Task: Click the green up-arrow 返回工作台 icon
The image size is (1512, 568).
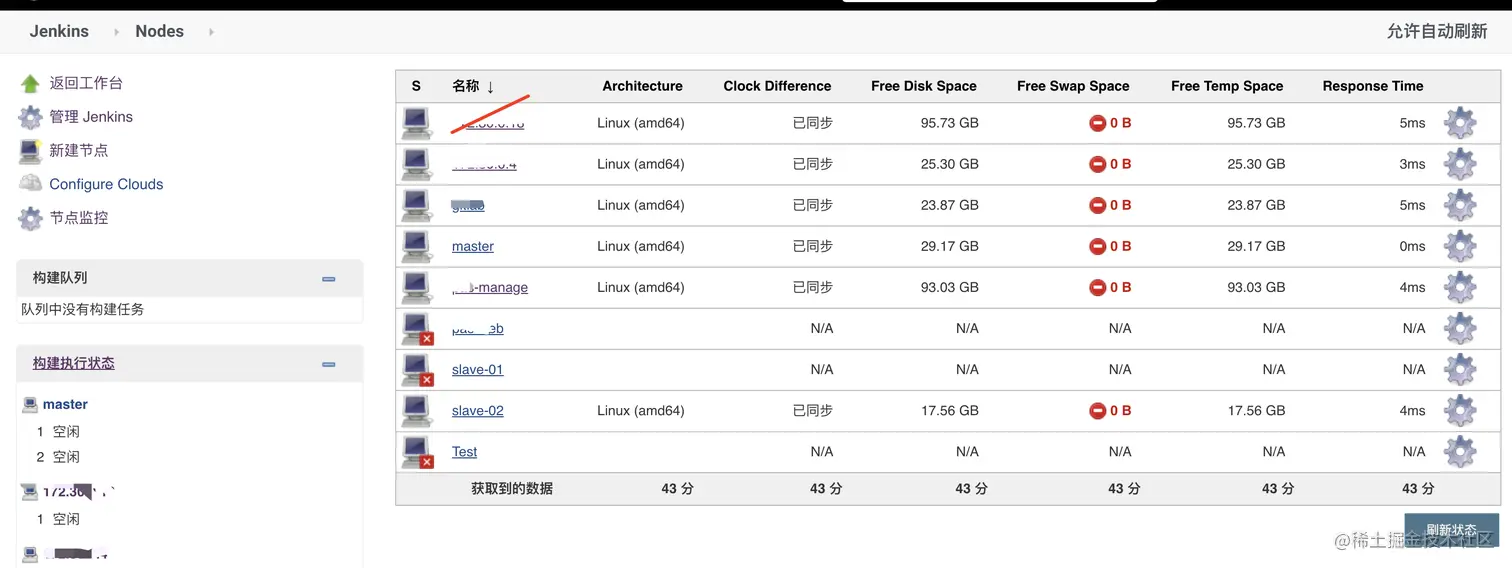Action: 30,83
